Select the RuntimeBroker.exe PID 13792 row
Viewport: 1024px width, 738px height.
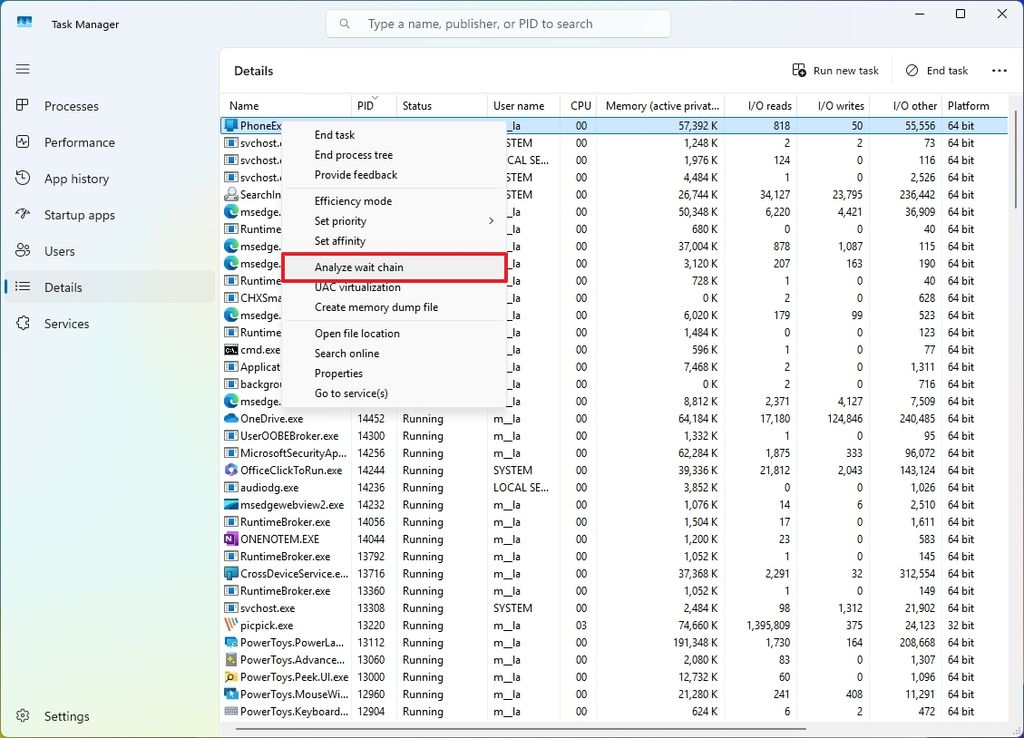[x=614, y=556]
